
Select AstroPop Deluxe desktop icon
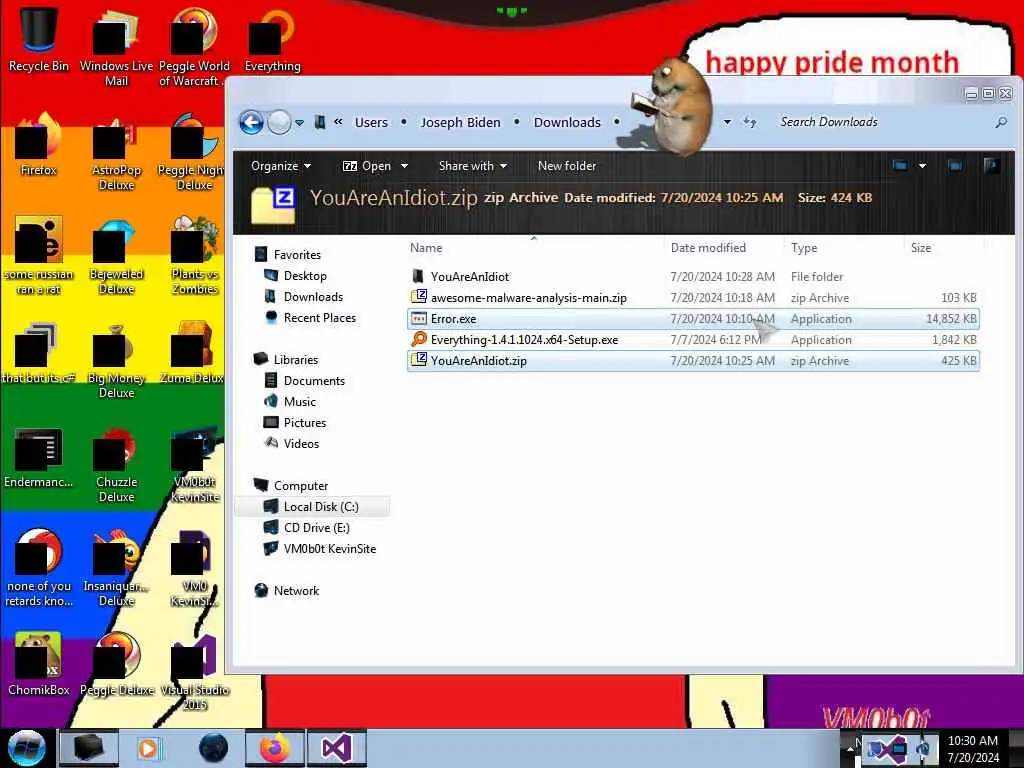pos(116,152)
